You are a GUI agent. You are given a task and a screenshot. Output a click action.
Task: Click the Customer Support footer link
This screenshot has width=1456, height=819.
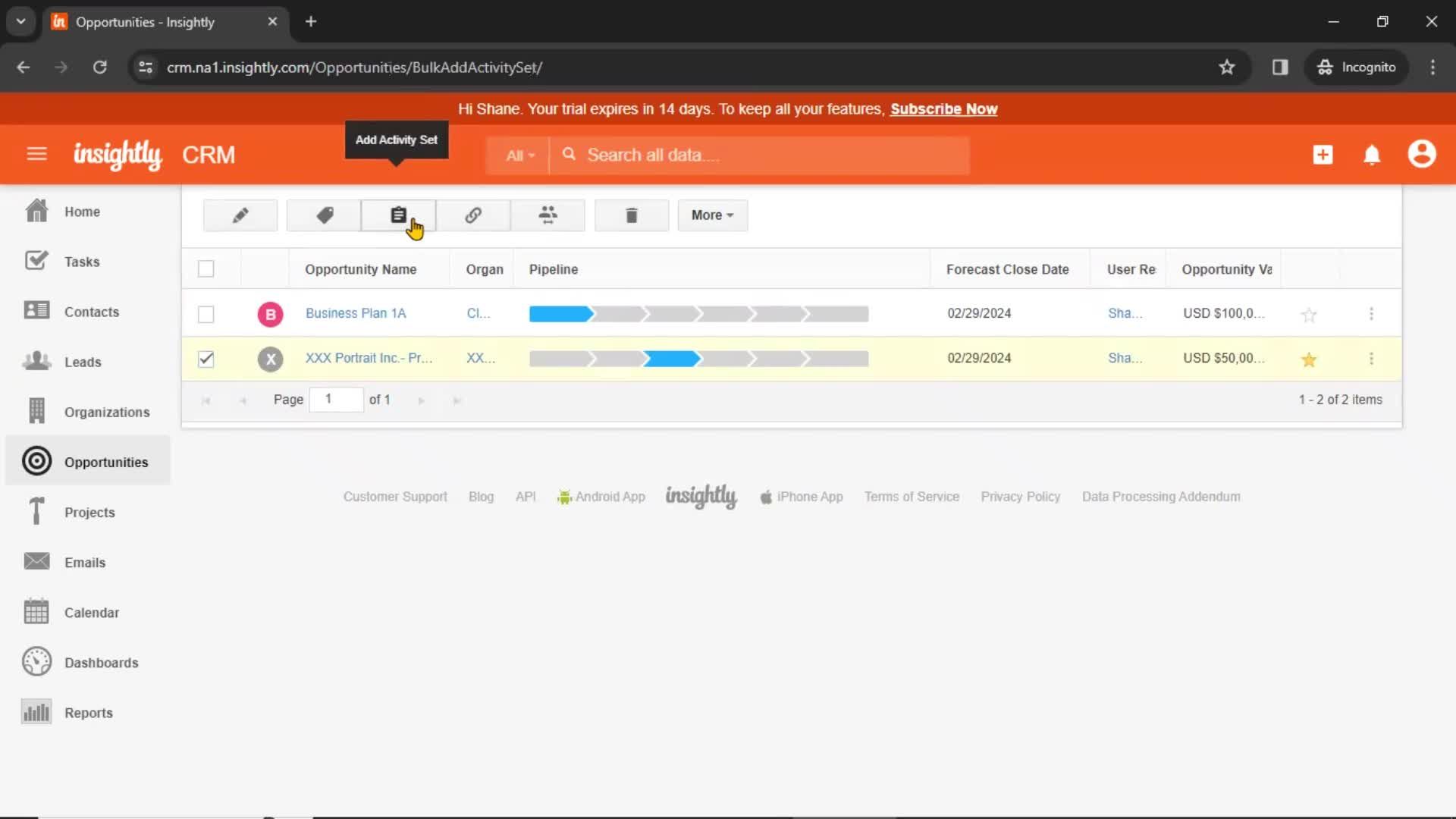395,497
